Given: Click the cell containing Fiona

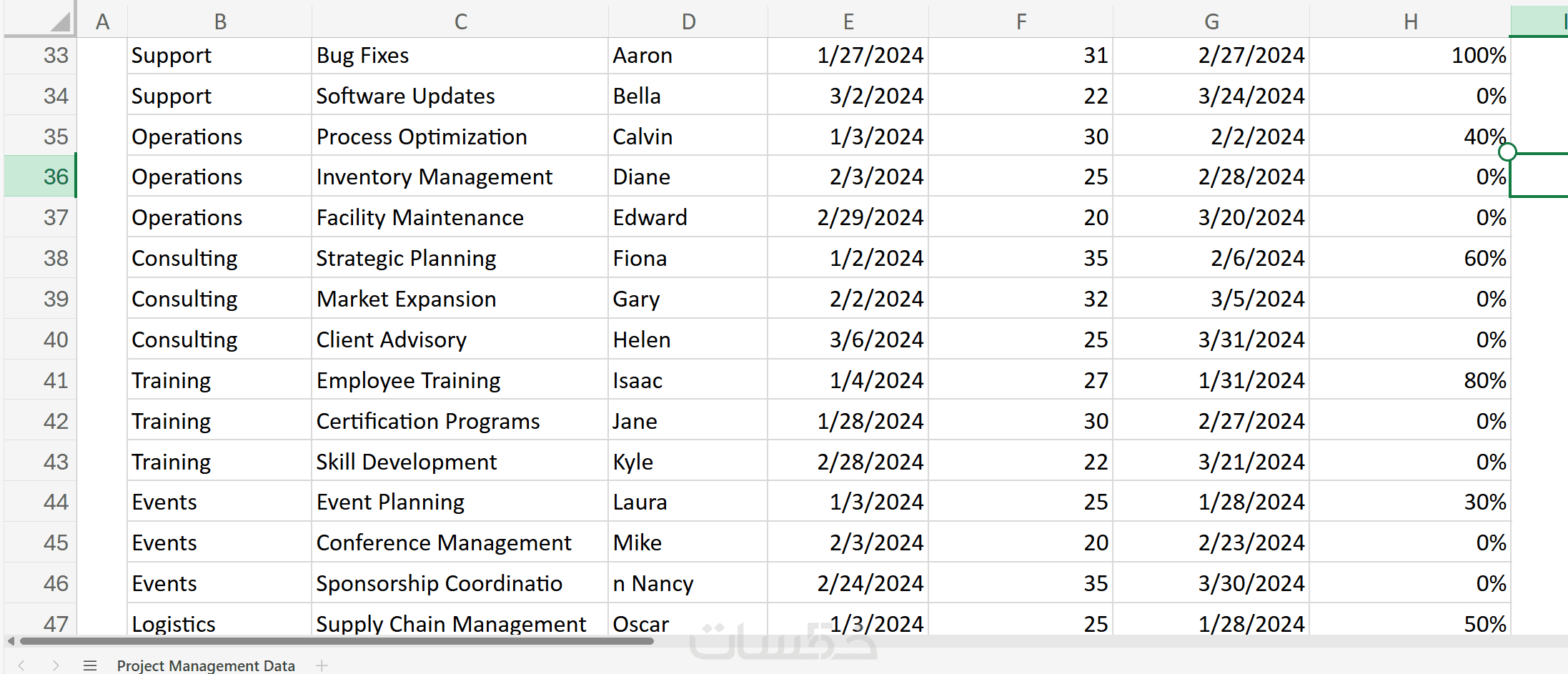Looking at the screenshot, I should pos(688,258).
